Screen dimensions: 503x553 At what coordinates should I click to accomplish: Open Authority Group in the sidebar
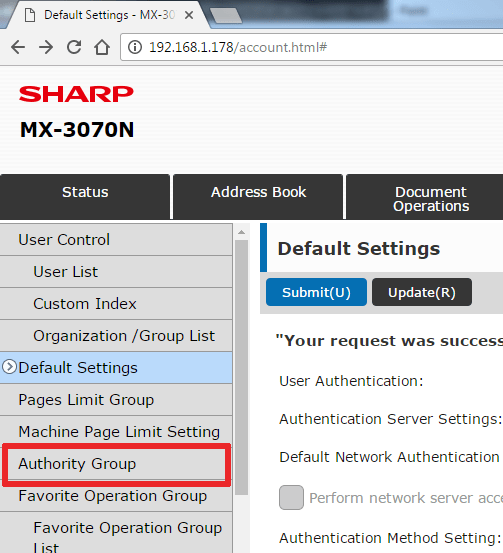click(x=116, y=464)
